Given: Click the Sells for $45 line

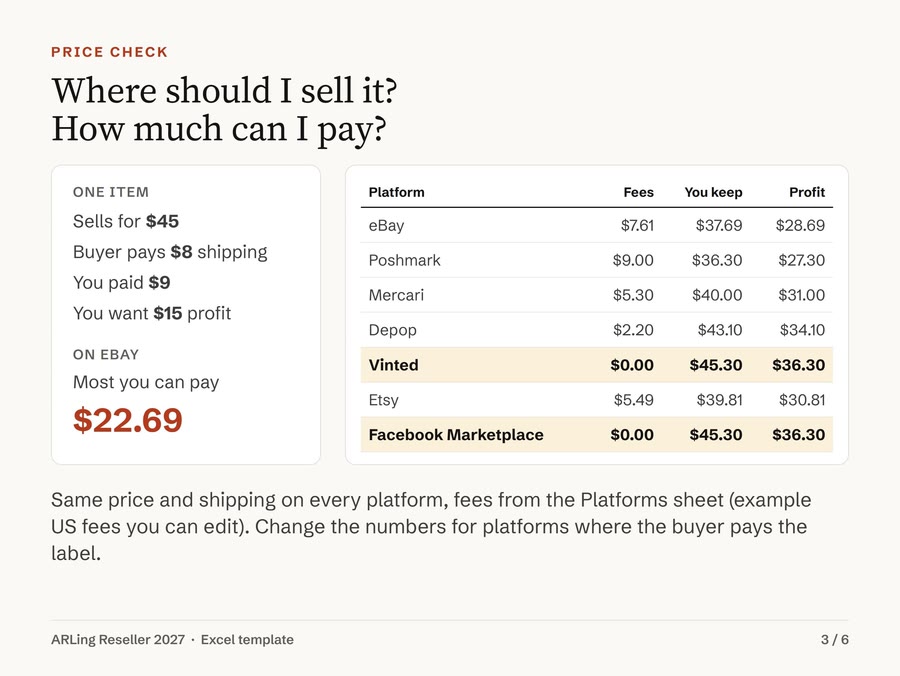Looking at the screenshot, I should (x=126, y=222).
